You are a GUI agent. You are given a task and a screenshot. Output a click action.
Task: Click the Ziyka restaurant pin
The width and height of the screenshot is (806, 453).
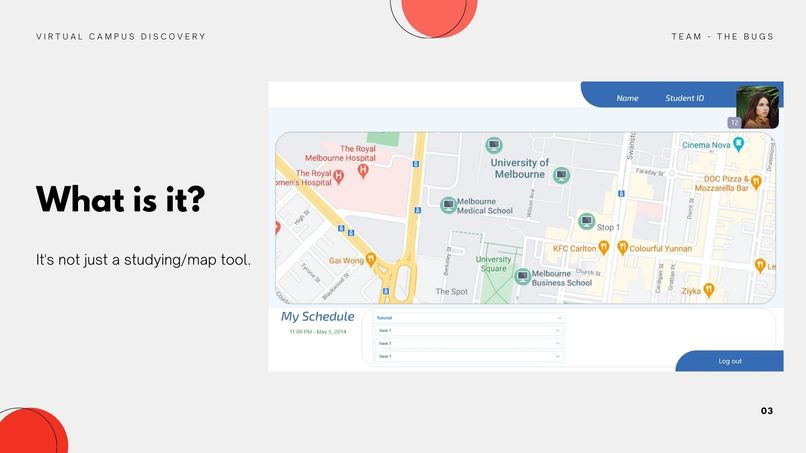(709, 290)
